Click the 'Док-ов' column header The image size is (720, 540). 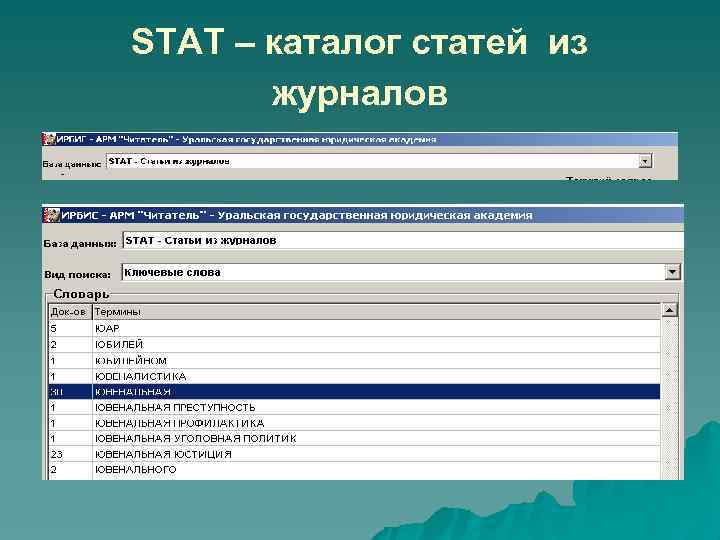pyautogui.click(x=70, y=312)
